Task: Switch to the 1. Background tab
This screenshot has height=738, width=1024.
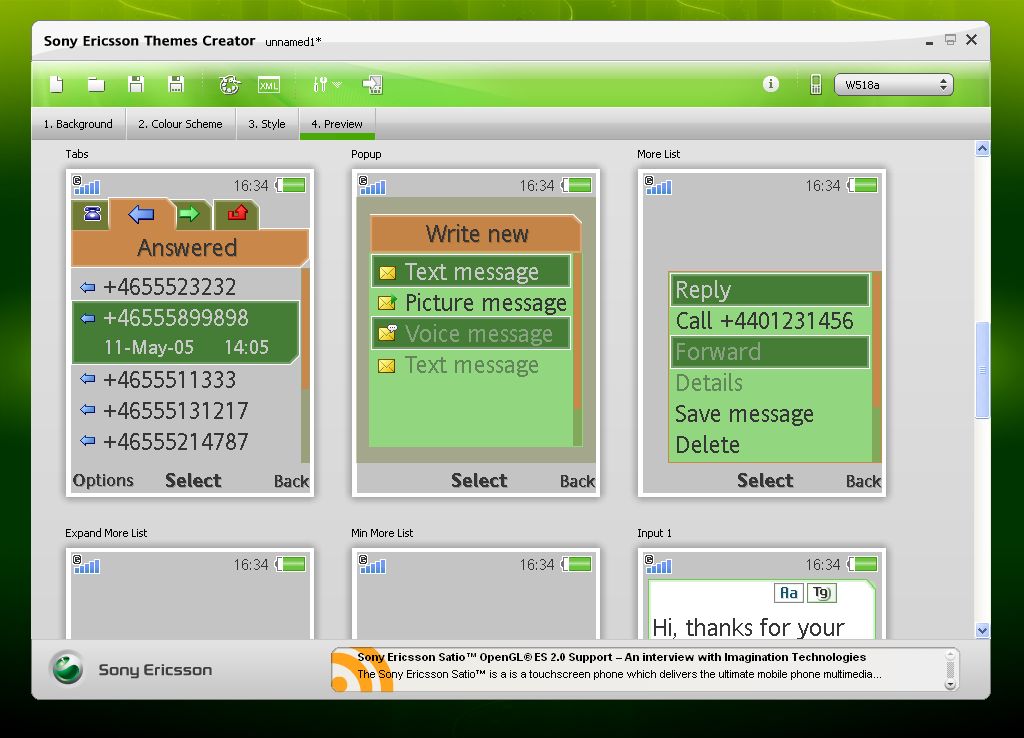Action: pos(78,124)
